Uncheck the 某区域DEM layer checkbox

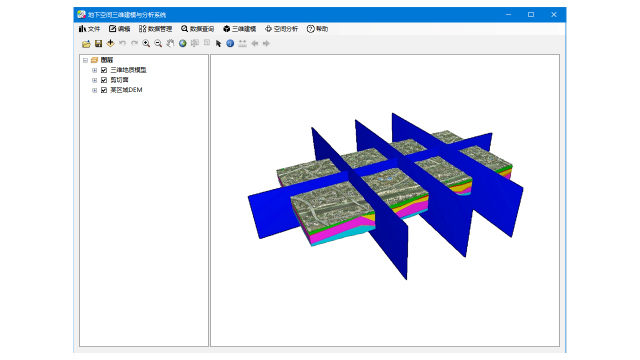pyautogui.click(x=104, y=90)
